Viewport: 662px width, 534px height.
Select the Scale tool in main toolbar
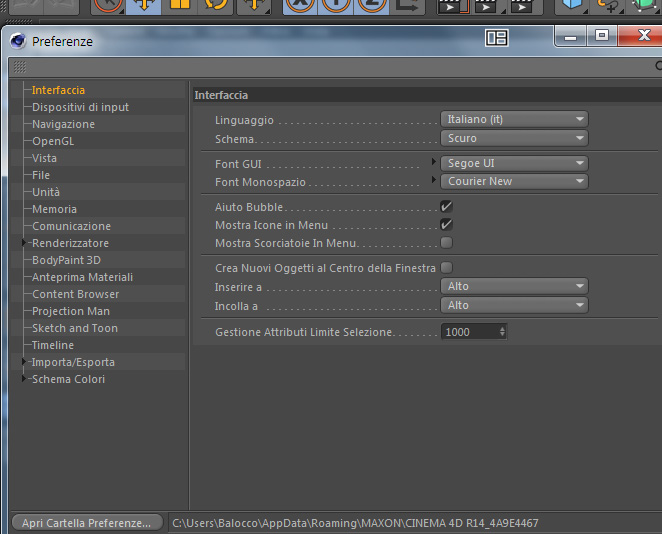(180, 6)
